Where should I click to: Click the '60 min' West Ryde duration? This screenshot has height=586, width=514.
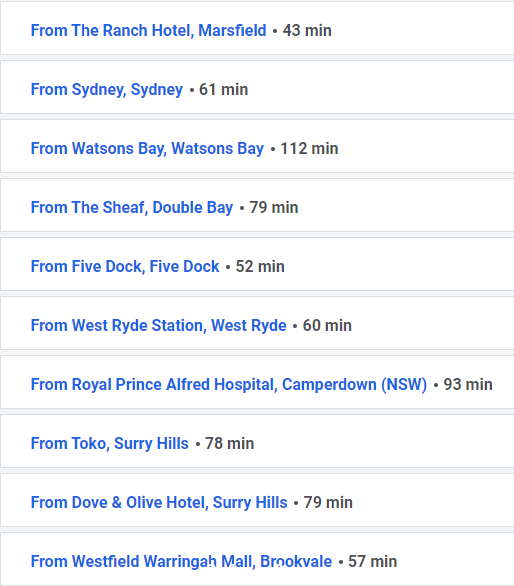coord(327,326)
